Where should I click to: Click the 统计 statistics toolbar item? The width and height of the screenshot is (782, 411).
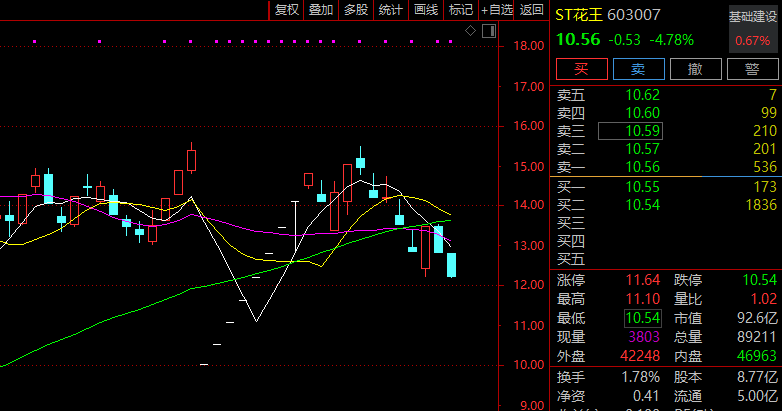click(x=391, y=10)
